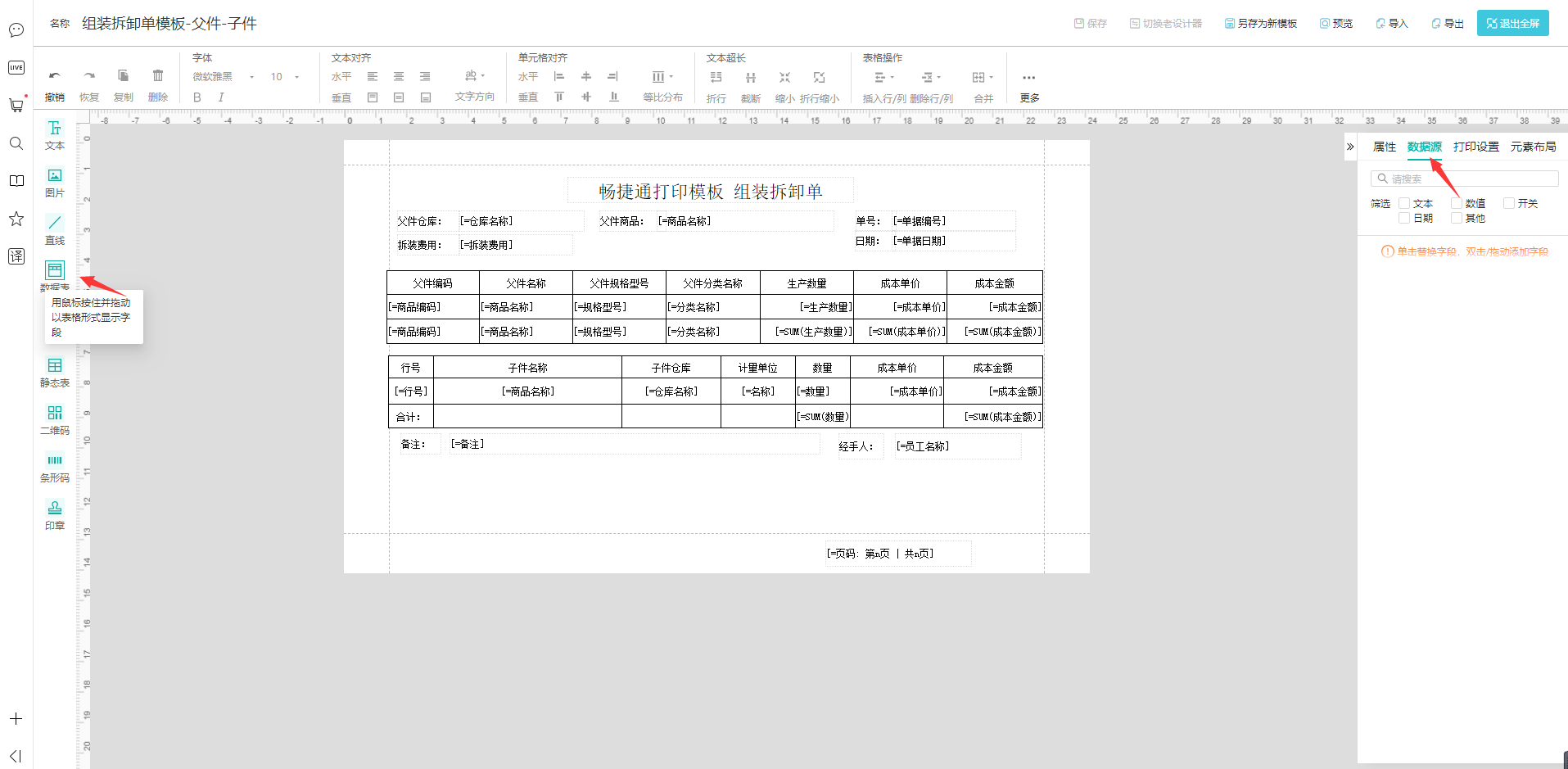Select the wrap and shrink (折行缩小) option
This screenshot has width=1568, height=769.
pyautogui.click(x=820, y=77)
